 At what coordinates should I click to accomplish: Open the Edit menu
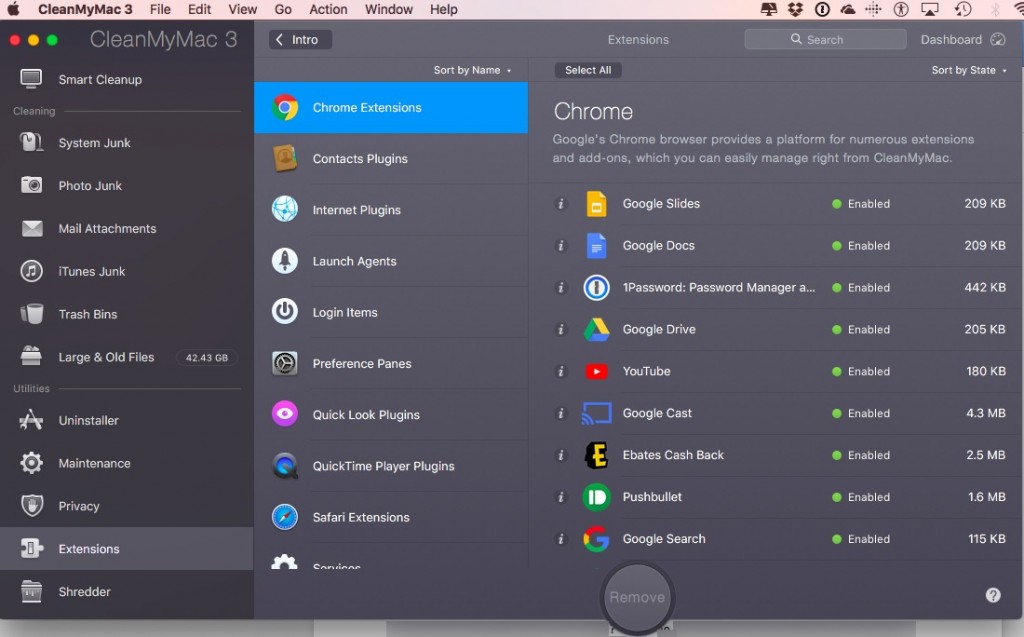tap(199, 9)
